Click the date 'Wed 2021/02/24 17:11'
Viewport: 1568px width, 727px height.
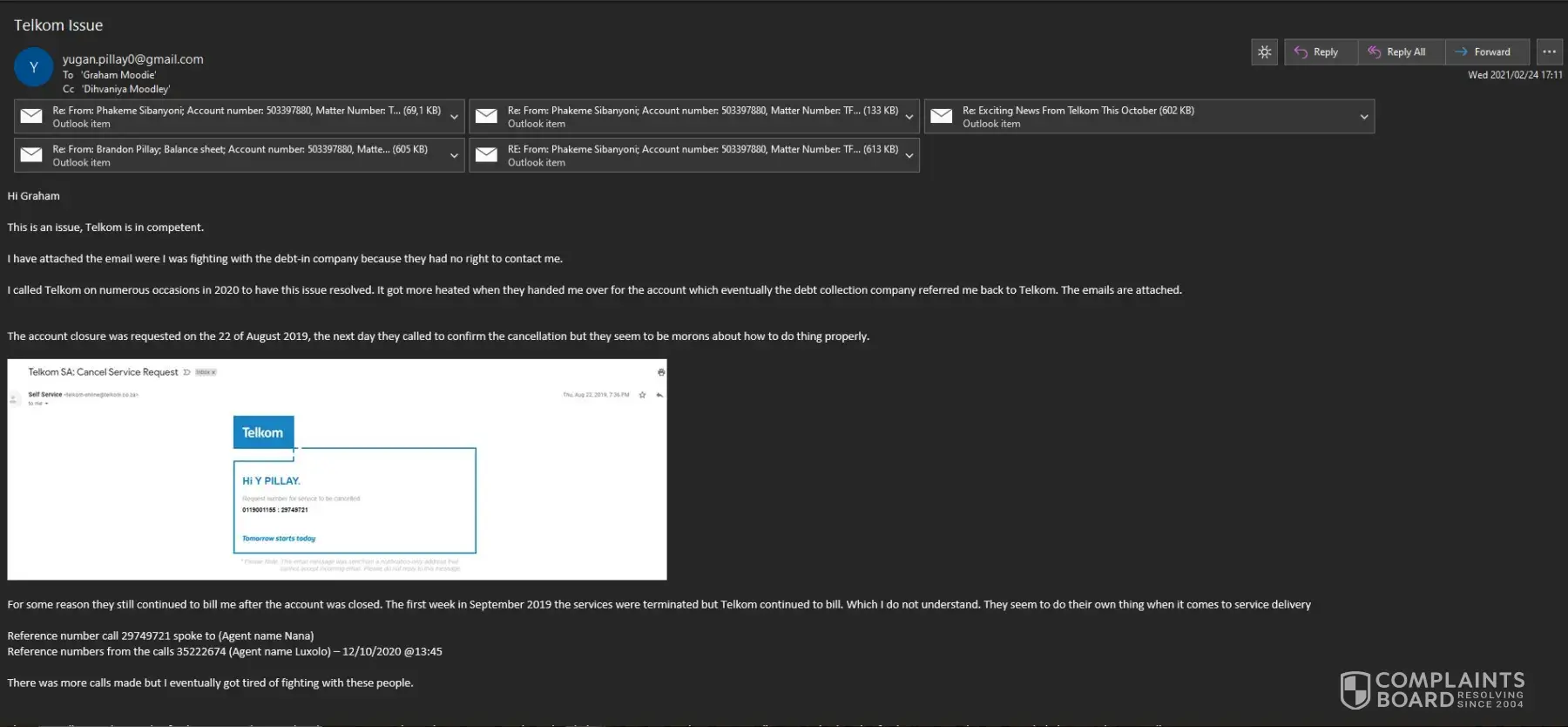coord(1515,75)
